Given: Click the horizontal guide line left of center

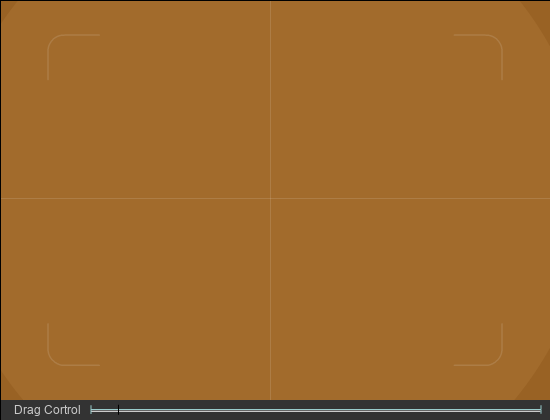Looking at the screenshot, I should (x=135, y=199).
